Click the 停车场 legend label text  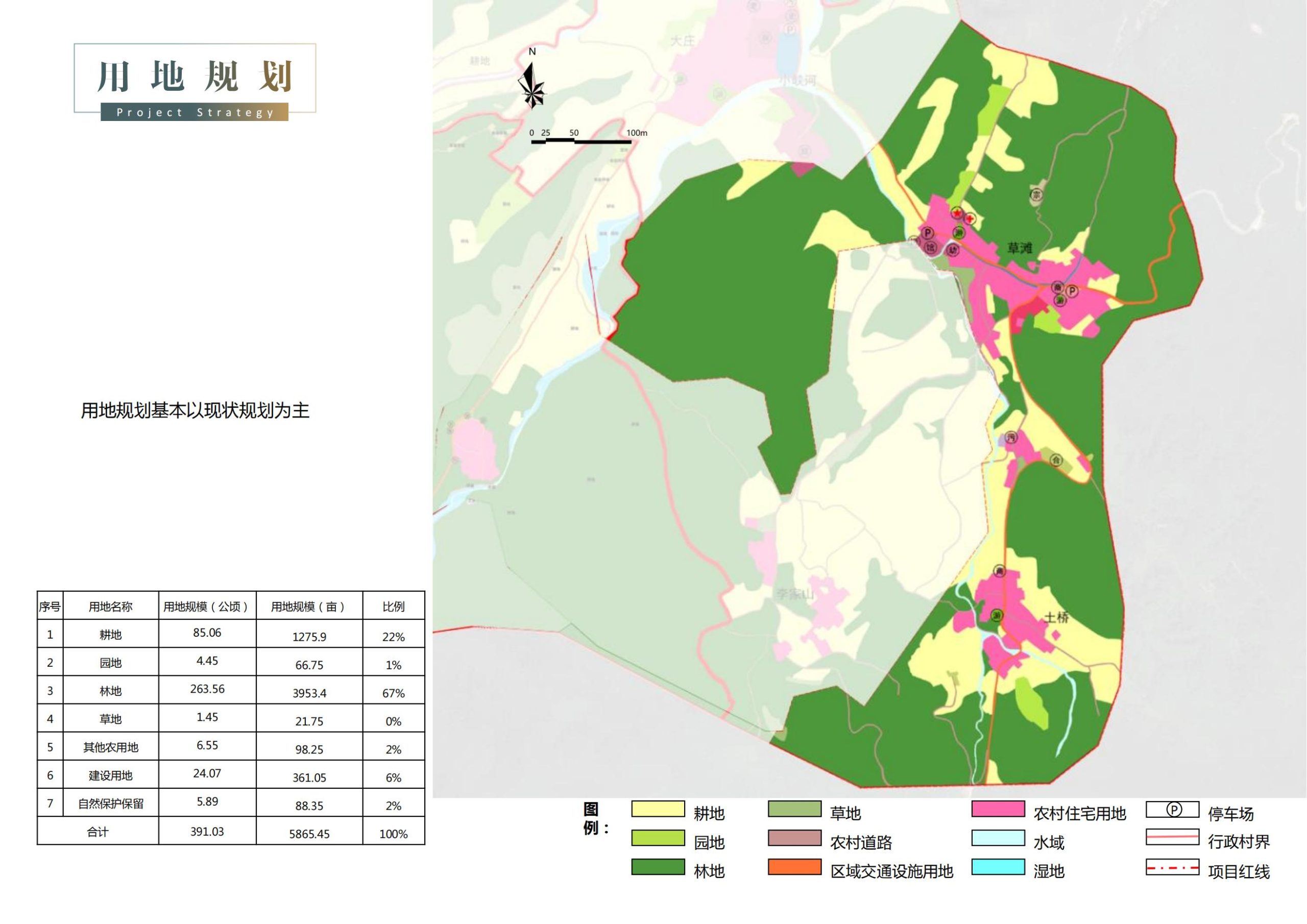pos(1231,814)
